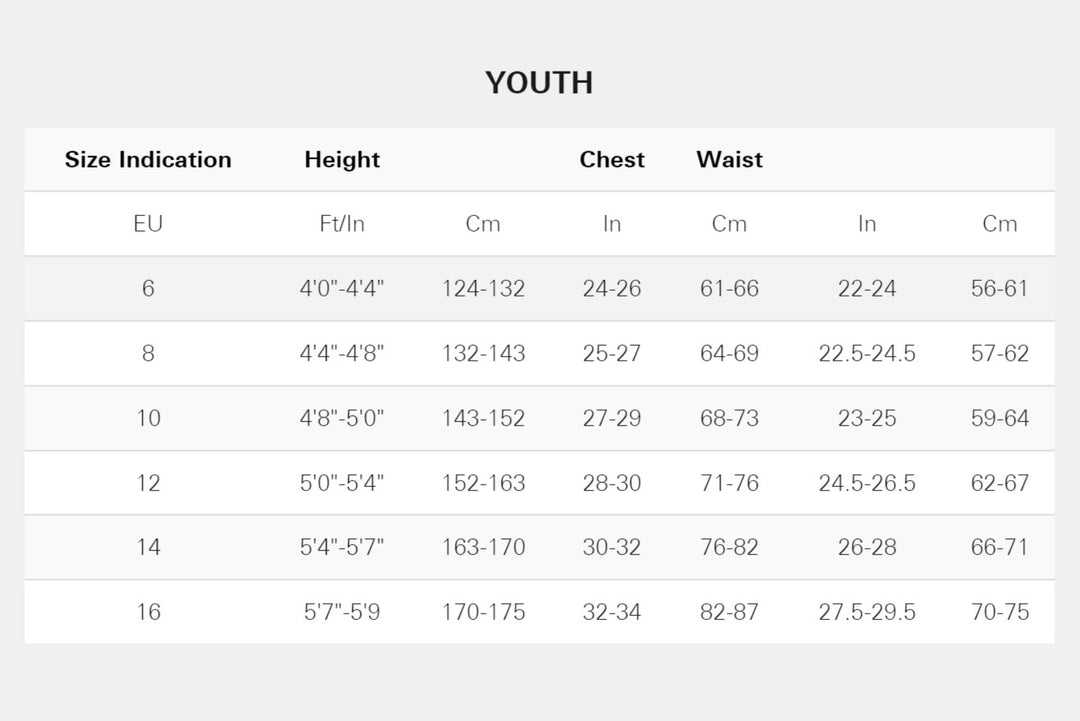Click the Chest column header

tap(612, 160)
